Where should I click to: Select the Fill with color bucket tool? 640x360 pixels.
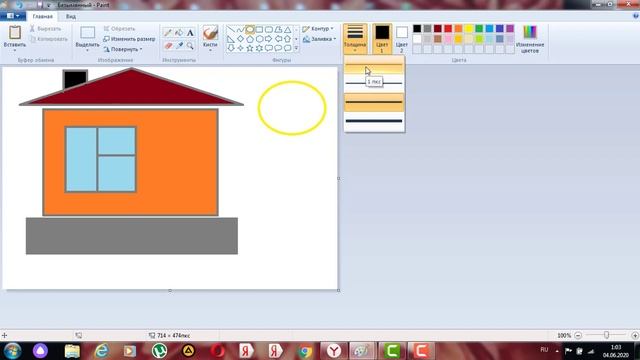point(179,33)
